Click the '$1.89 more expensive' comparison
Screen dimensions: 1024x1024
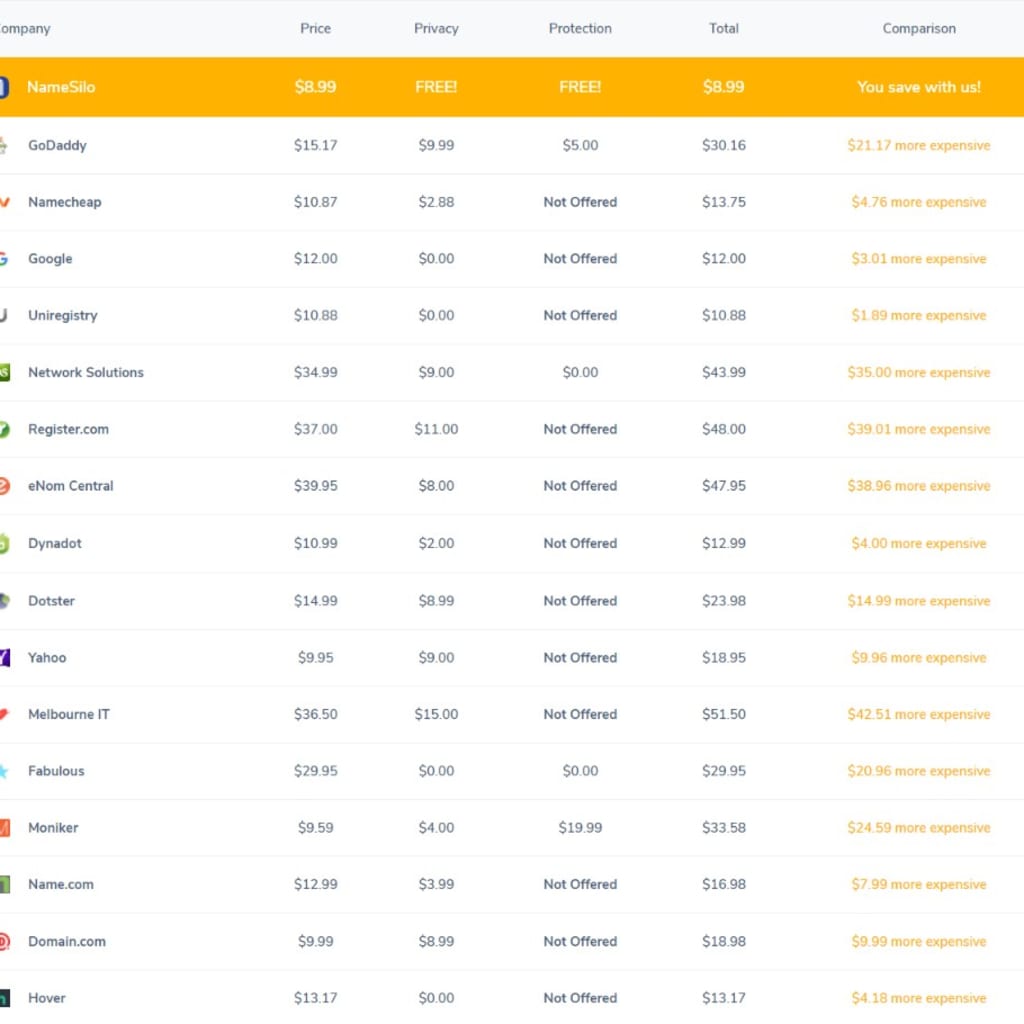(x=919, y=315)
